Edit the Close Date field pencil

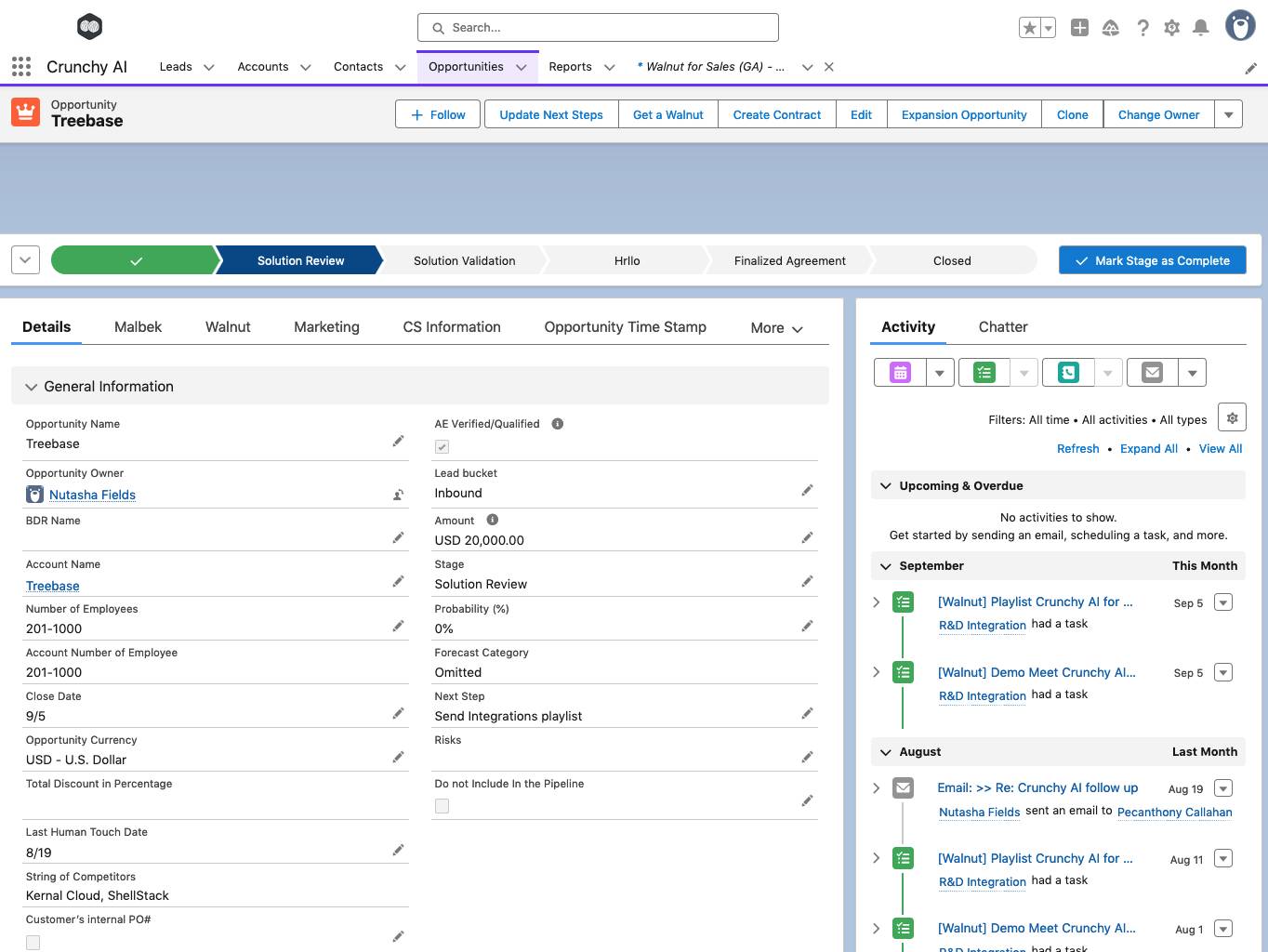point(398,713)
